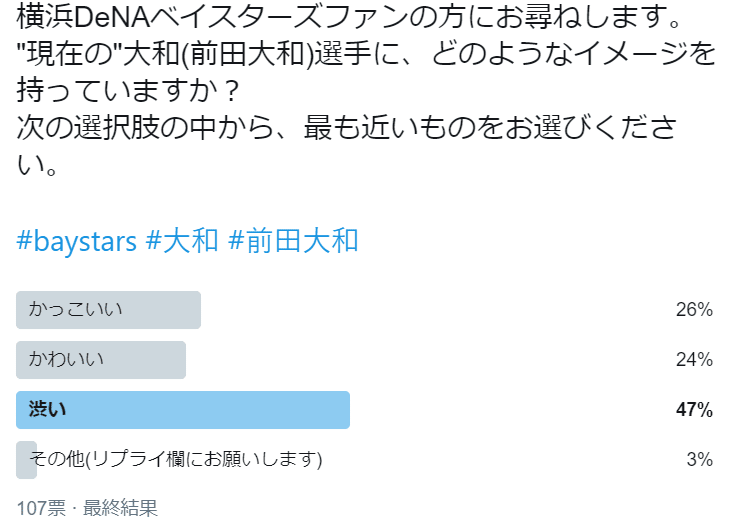
Task: Open the #前田大和 hashtag link
Action: (x=293, y=241)
